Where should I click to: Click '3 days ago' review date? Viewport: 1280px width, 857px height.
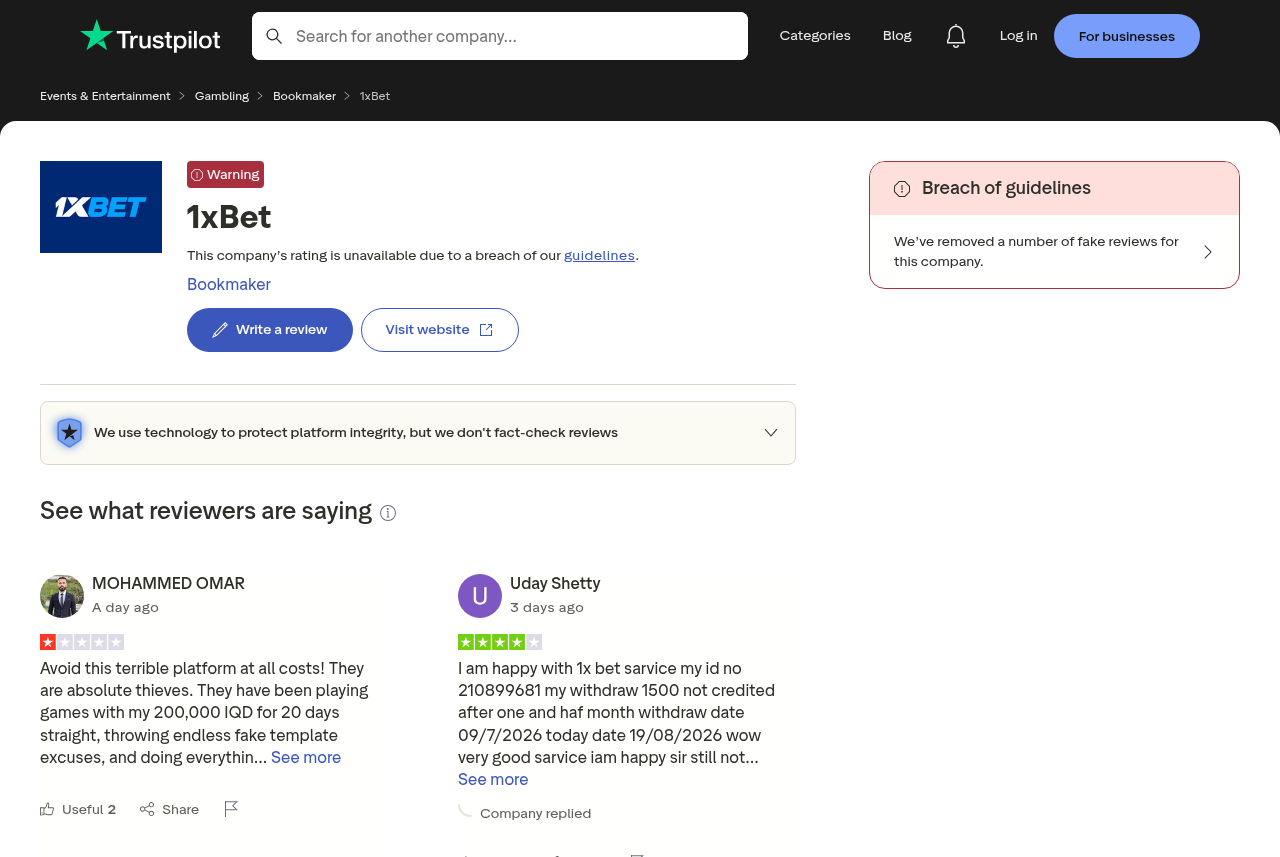pyautogui.click(x=547, y=607)
